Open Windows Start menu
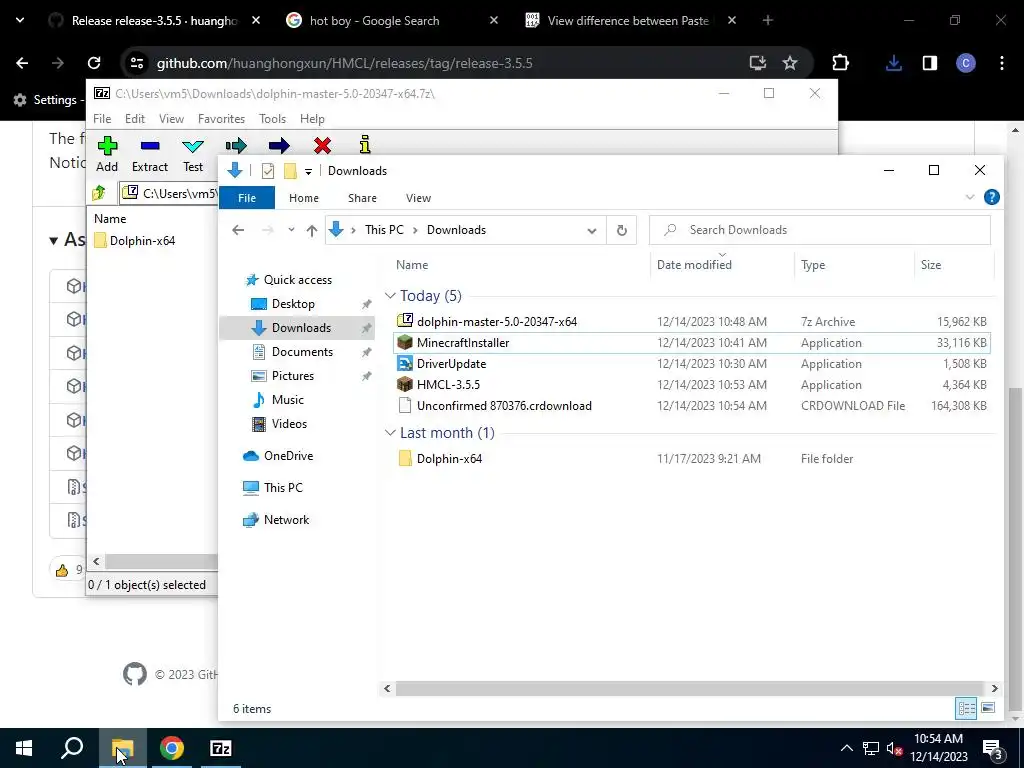The width and height of the screenshot is (1024, 768). point(24,748)
